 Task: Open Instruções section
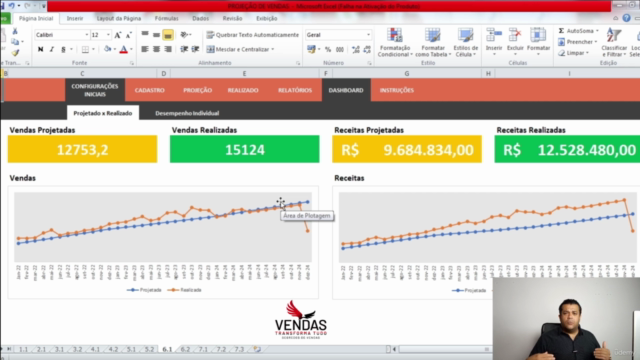pos(397,90)
